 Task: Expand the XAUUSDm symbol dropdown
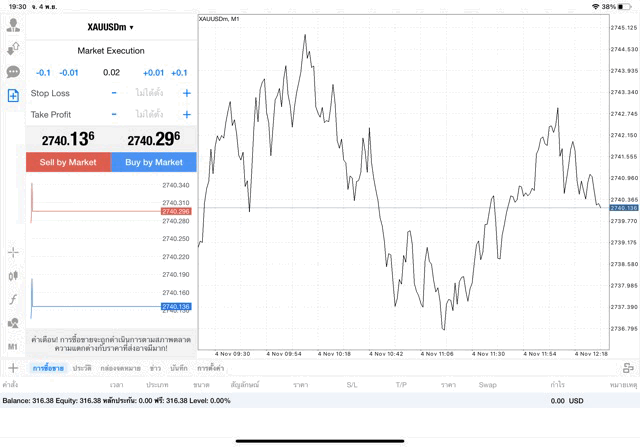[111, 27]
